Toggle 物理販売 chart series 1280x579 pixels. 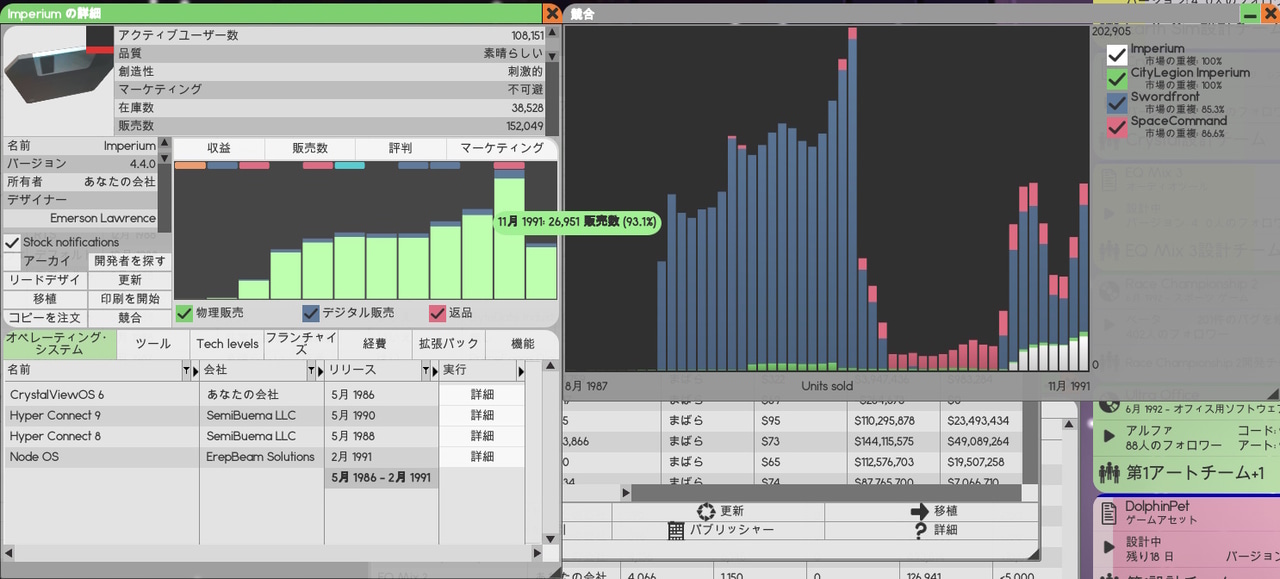coord(184,313)
